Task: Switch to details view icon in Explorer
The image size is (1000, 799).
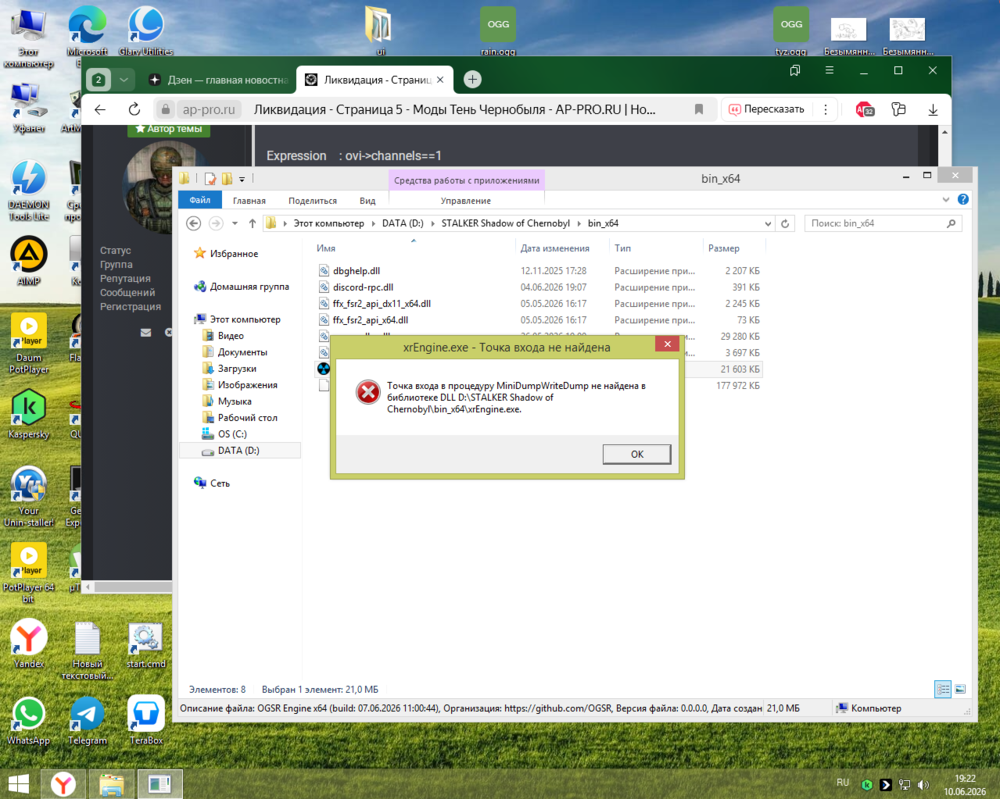Action: 943,689
